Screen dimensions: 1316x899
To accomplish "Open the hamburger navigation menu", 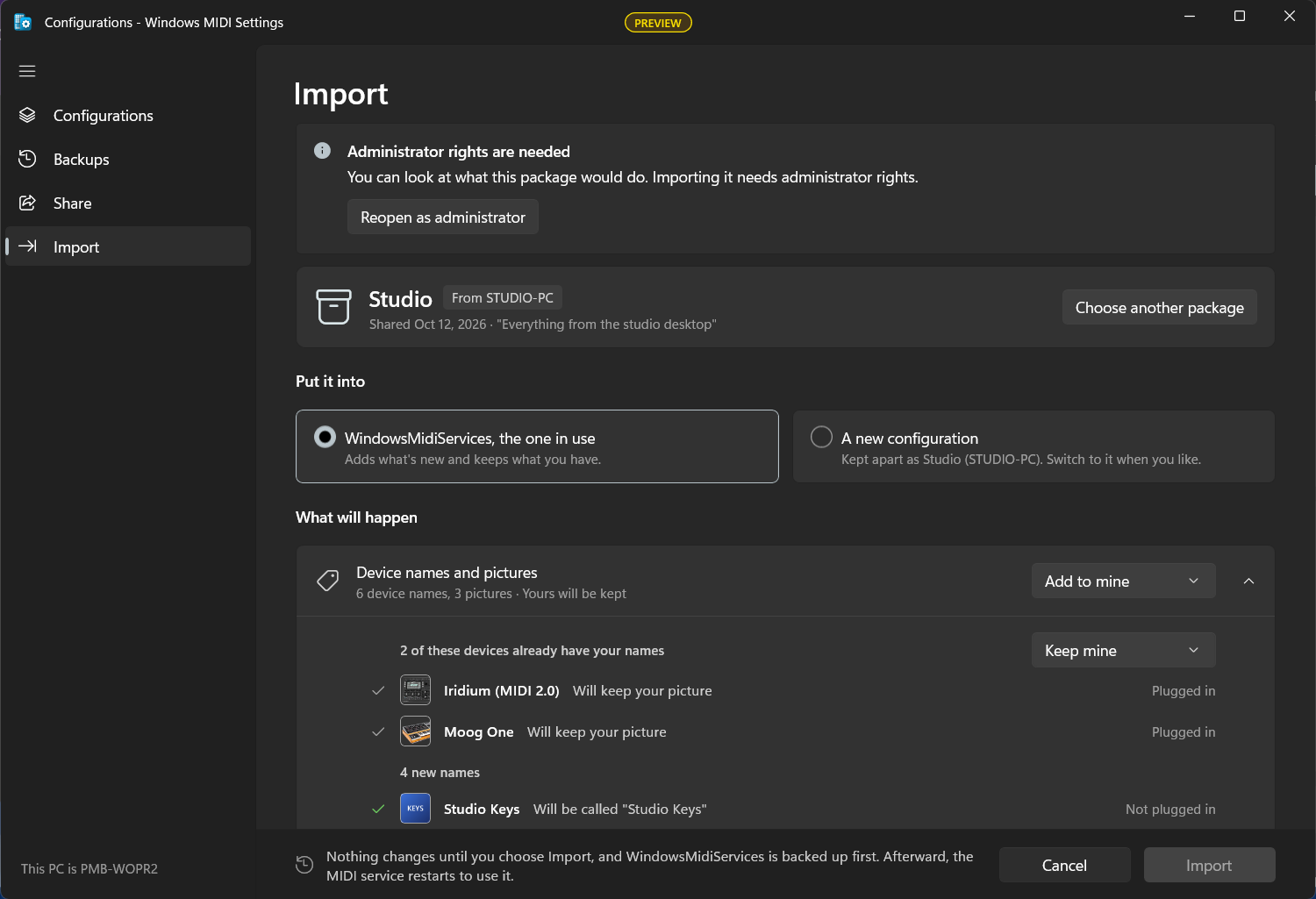I will point(27,71).
